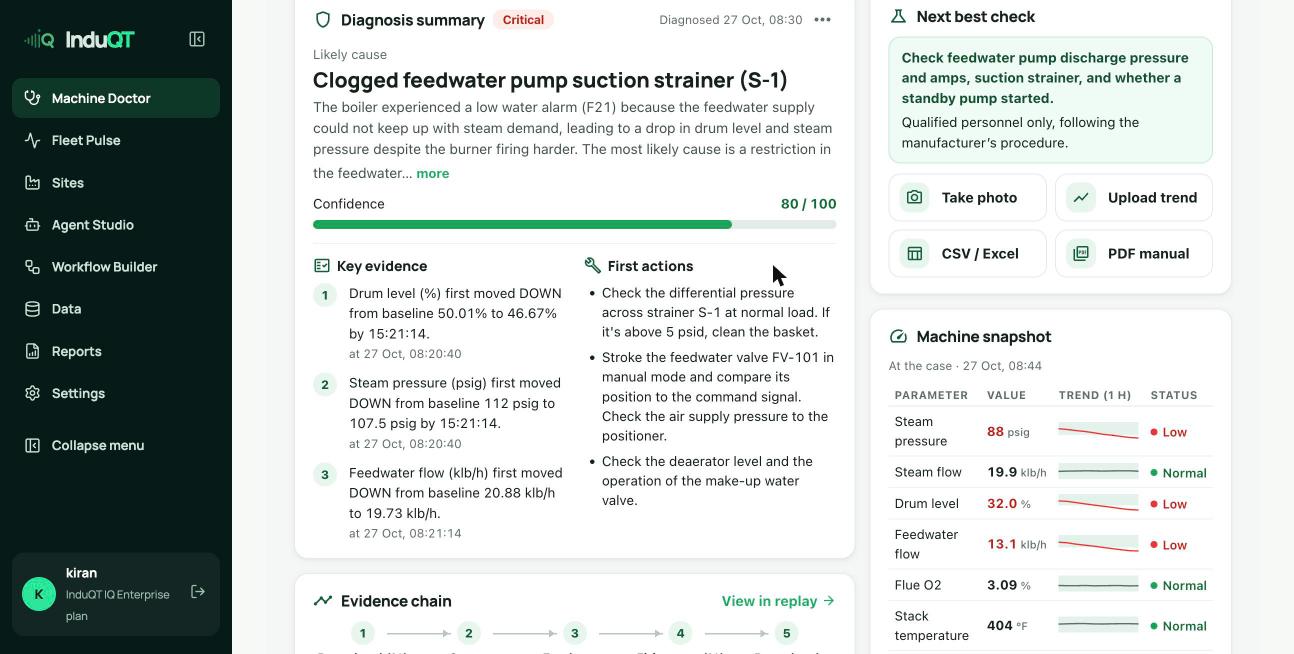Image resolution: width=1294 pixels, height=654 pixels.
Task: Go to Fleet Pulse
Action: coord(116,140)
